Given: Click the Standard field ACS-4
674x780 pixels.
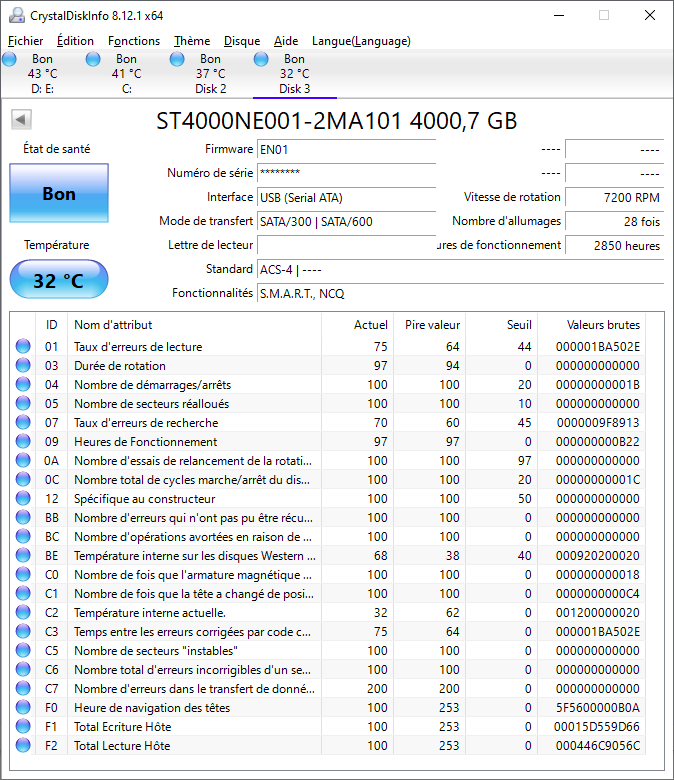Looking at the screenshot, I should click(461, 270).
